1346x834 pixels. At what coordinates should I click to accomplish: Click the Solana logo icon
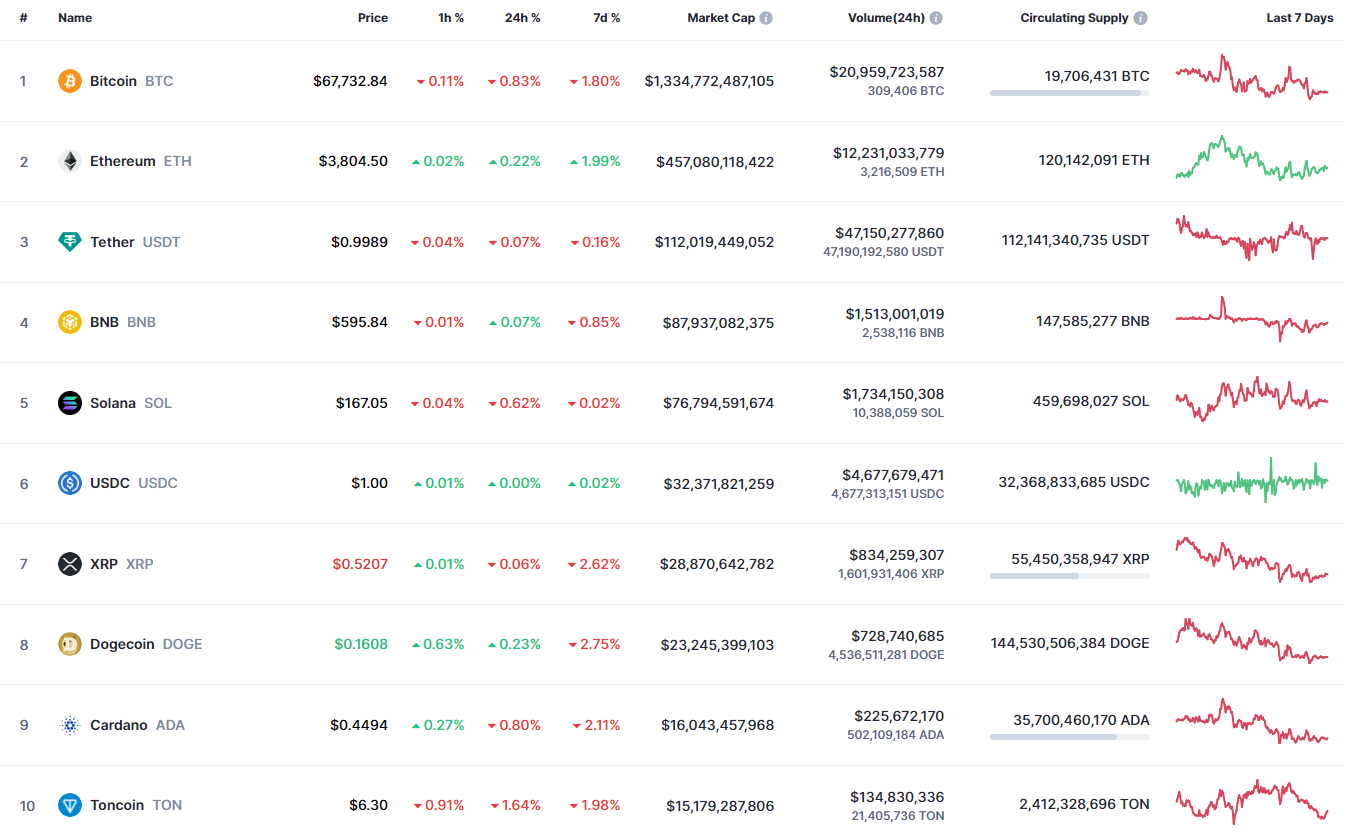[70, 403]
